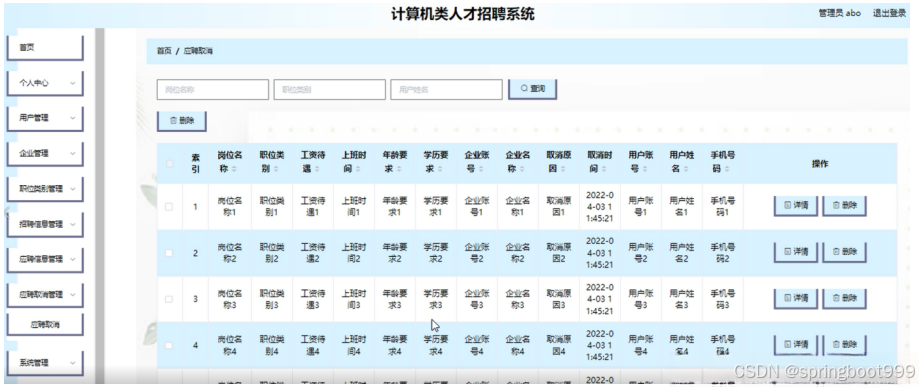Open the 管理员 abo account label

[x=839, y=13]
